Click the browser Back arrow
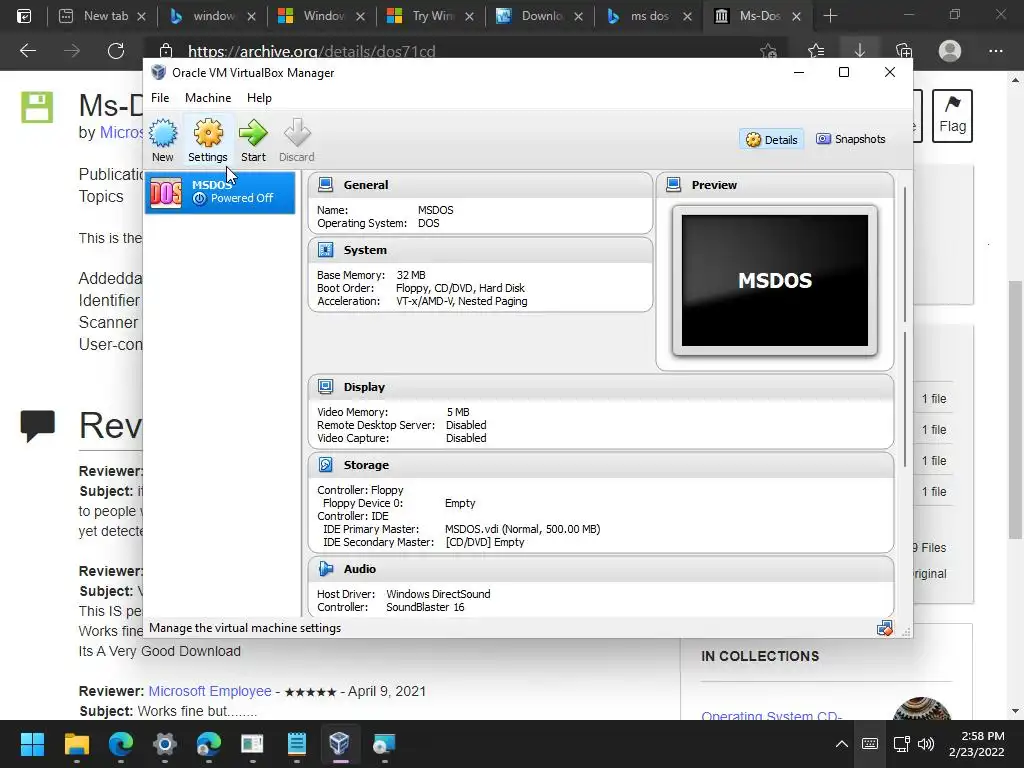Image resolution: width=1024 pixels, height=768 pixels. [27, 51]
